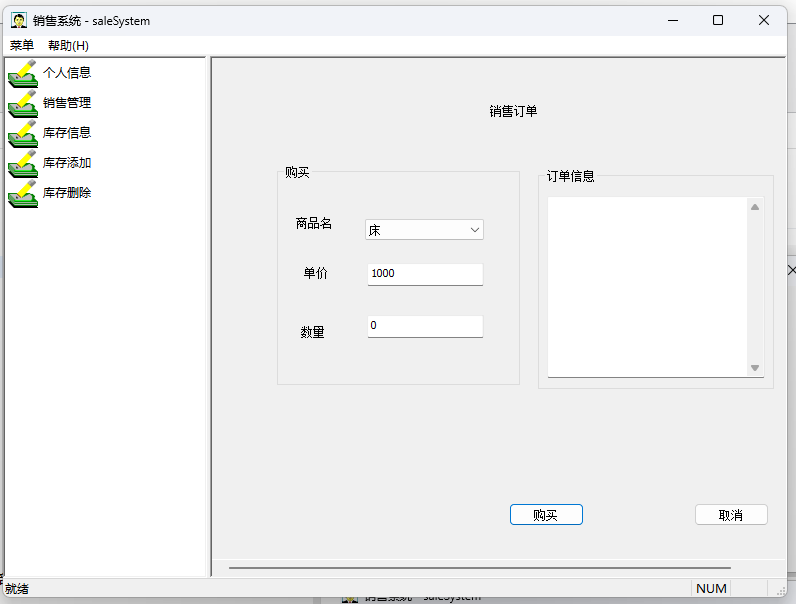Click the 订单信息 scrollbar down arrow
796x604 pixels.
coord(755,368)
